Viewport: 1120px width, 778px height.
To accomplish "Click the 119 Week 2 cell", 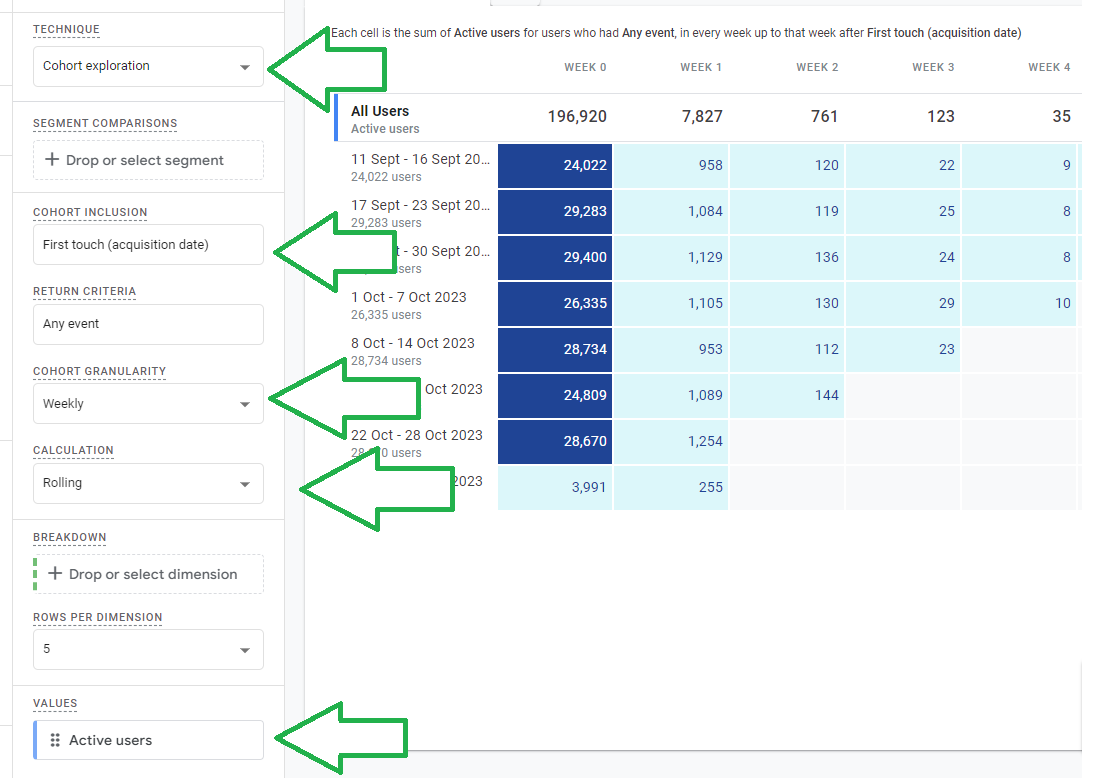I will 787,211.
